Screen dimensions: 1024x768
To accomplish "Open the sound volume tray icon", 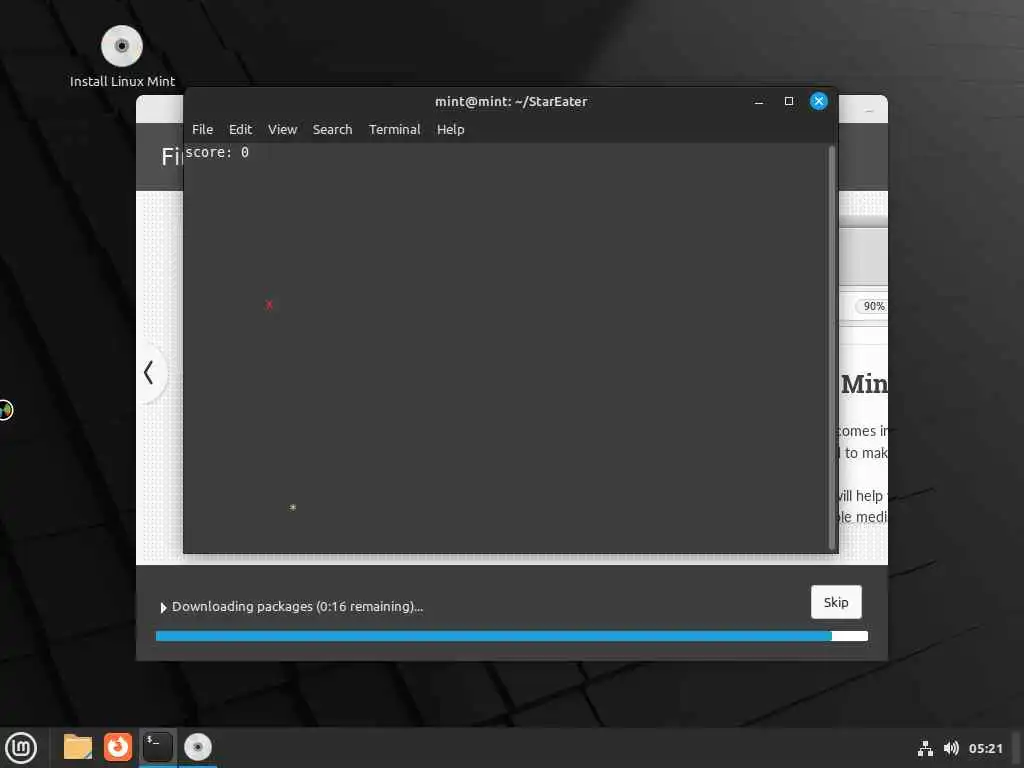I will (951, 748).
